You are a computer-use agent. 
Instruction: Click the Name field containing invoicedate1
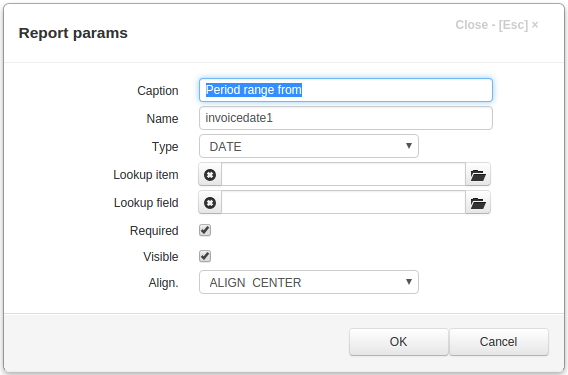point(346,118)
